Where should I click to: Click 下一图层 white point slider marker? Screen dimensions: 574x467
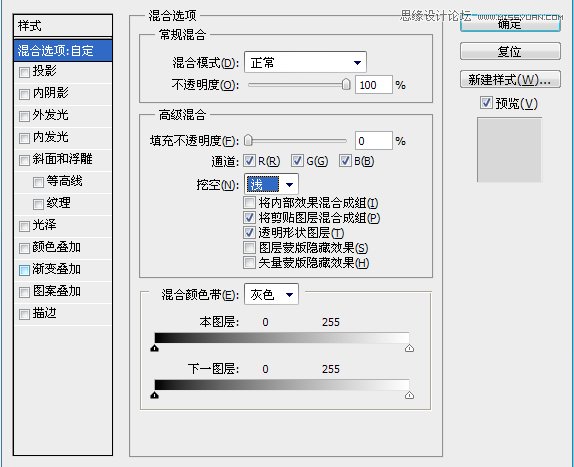point(409,395)
